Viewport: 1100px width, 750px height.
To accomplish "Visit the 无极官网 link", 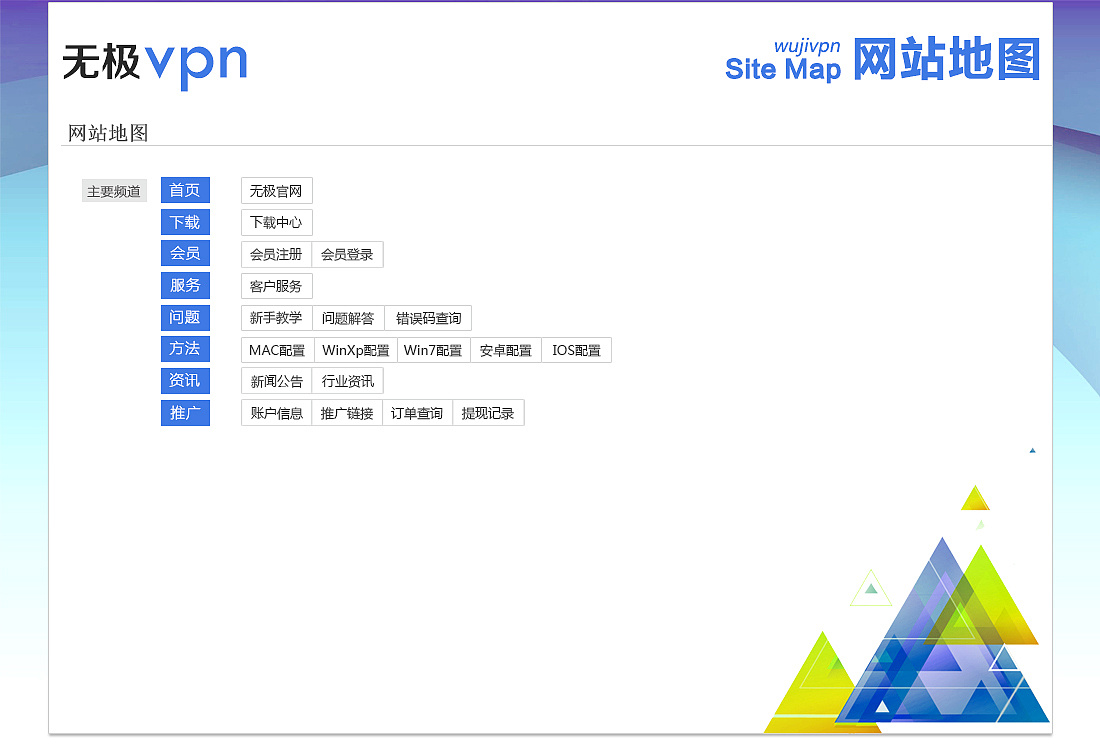I will tap(276, 190).
